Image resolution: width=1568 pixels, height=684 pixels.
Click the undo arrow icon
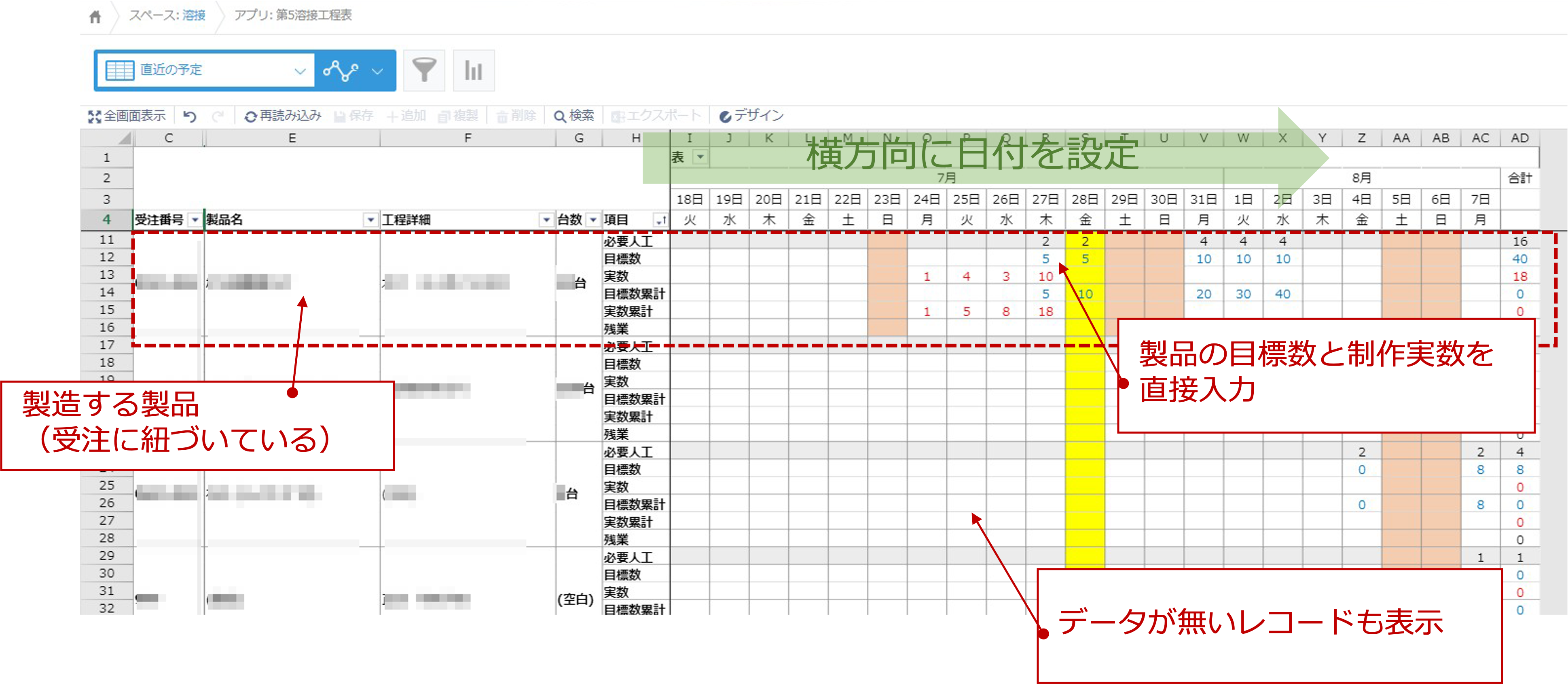pyautogui.click(x=190, y=116)
